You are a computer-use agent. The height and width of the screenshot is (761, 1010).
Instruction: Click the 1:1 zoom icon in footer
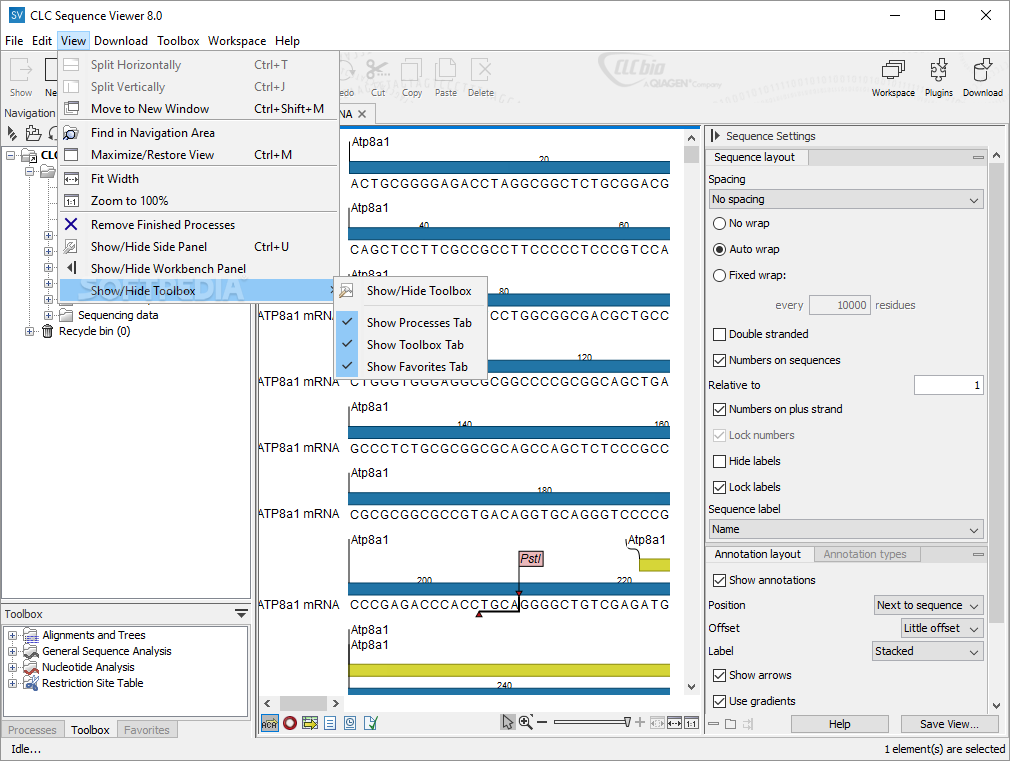click(x=691, y=723)
